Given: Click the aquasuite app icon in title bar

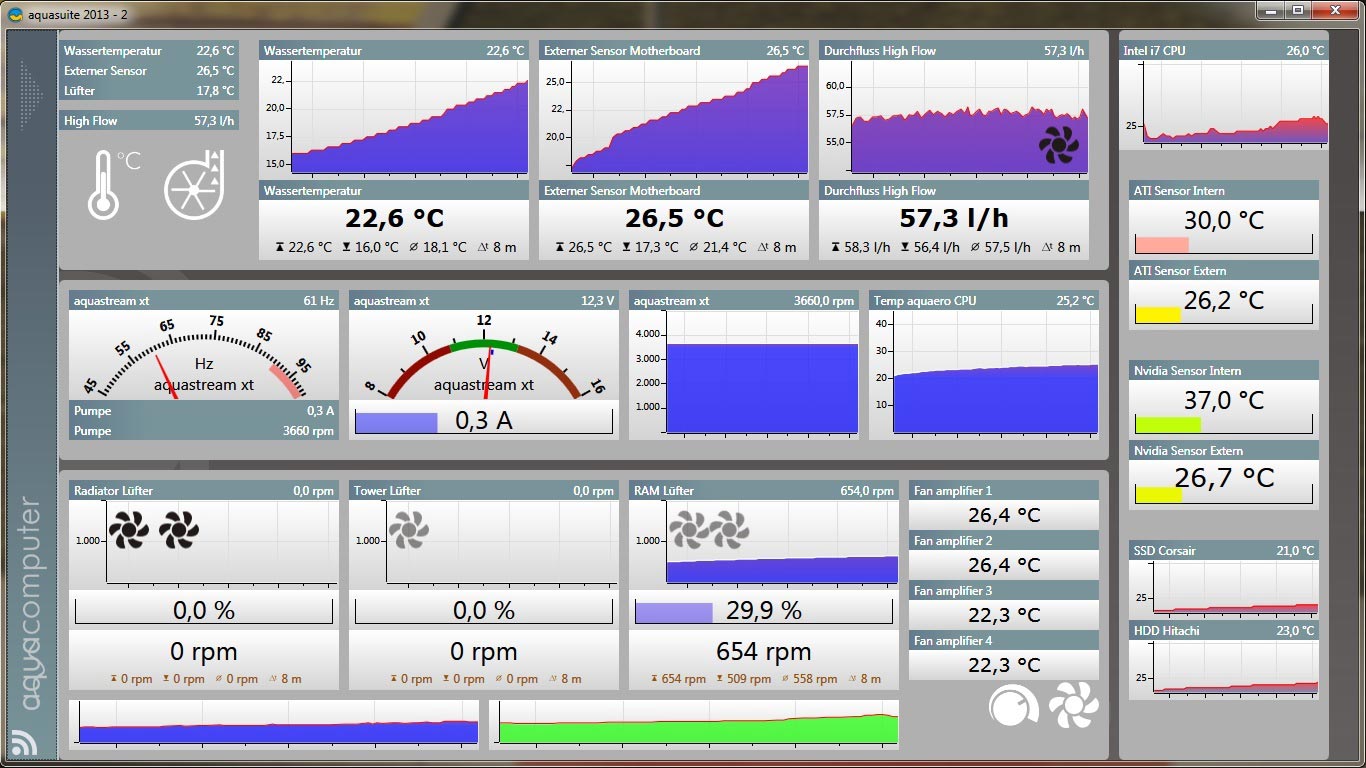Looking at the screenshot, I should (x=16, y=14).
